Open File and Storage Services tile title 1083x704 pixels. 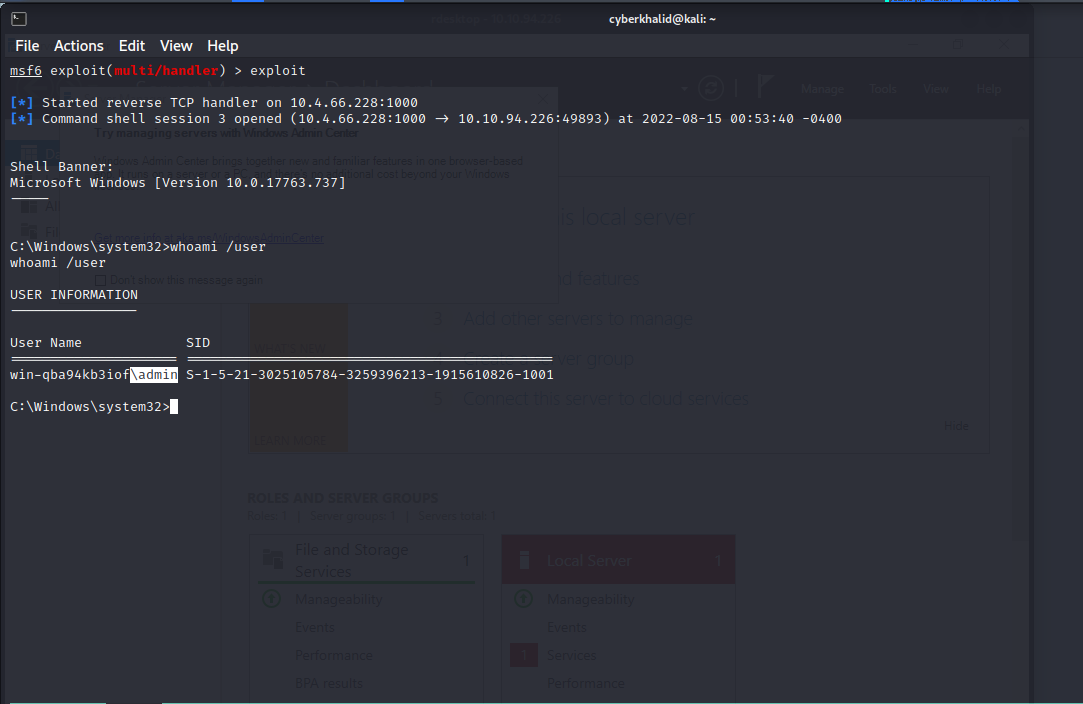(351, 560)
